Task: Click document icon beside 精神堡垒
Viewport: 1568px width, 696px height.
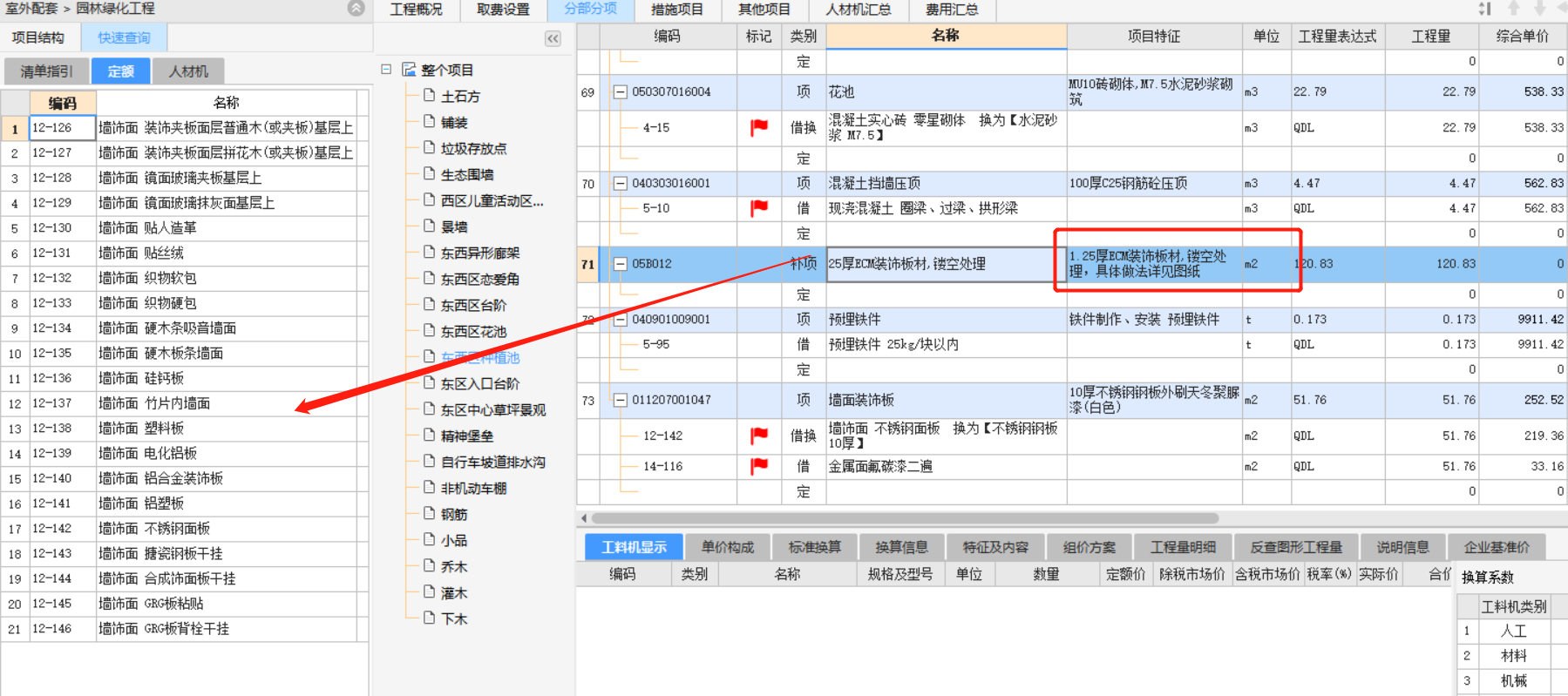Action: 429,435
